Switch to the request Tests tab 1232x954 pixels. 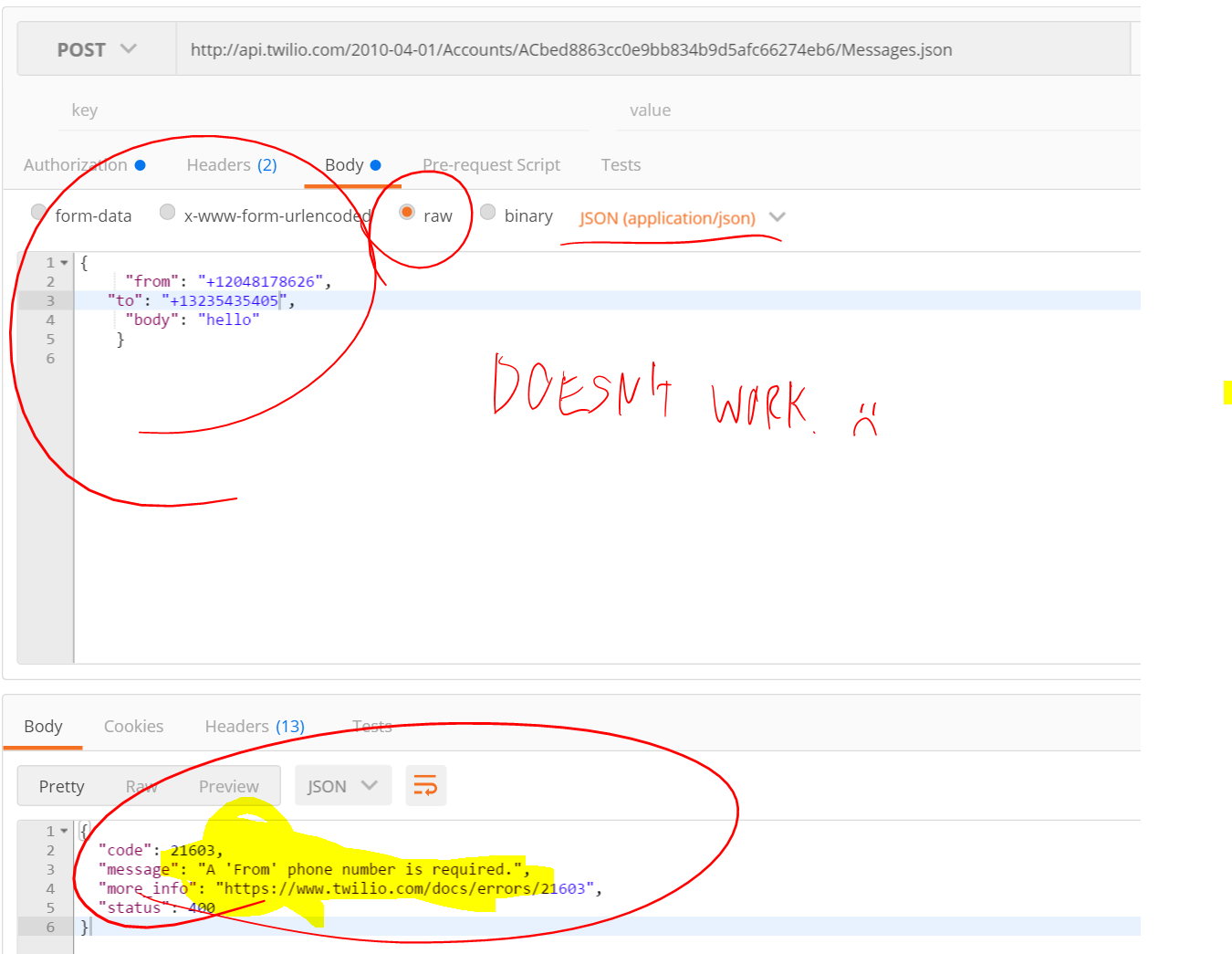pos(621,165)
